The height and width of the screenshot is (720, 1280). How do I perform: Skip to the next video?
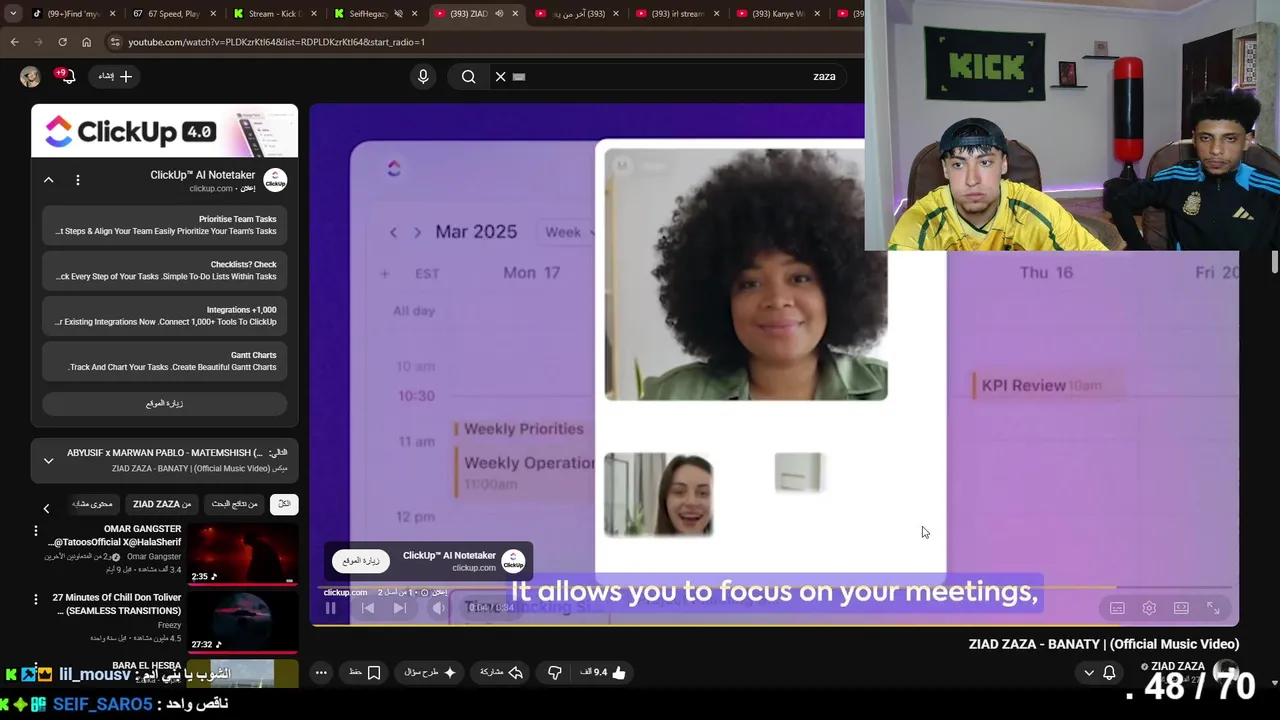400,608
